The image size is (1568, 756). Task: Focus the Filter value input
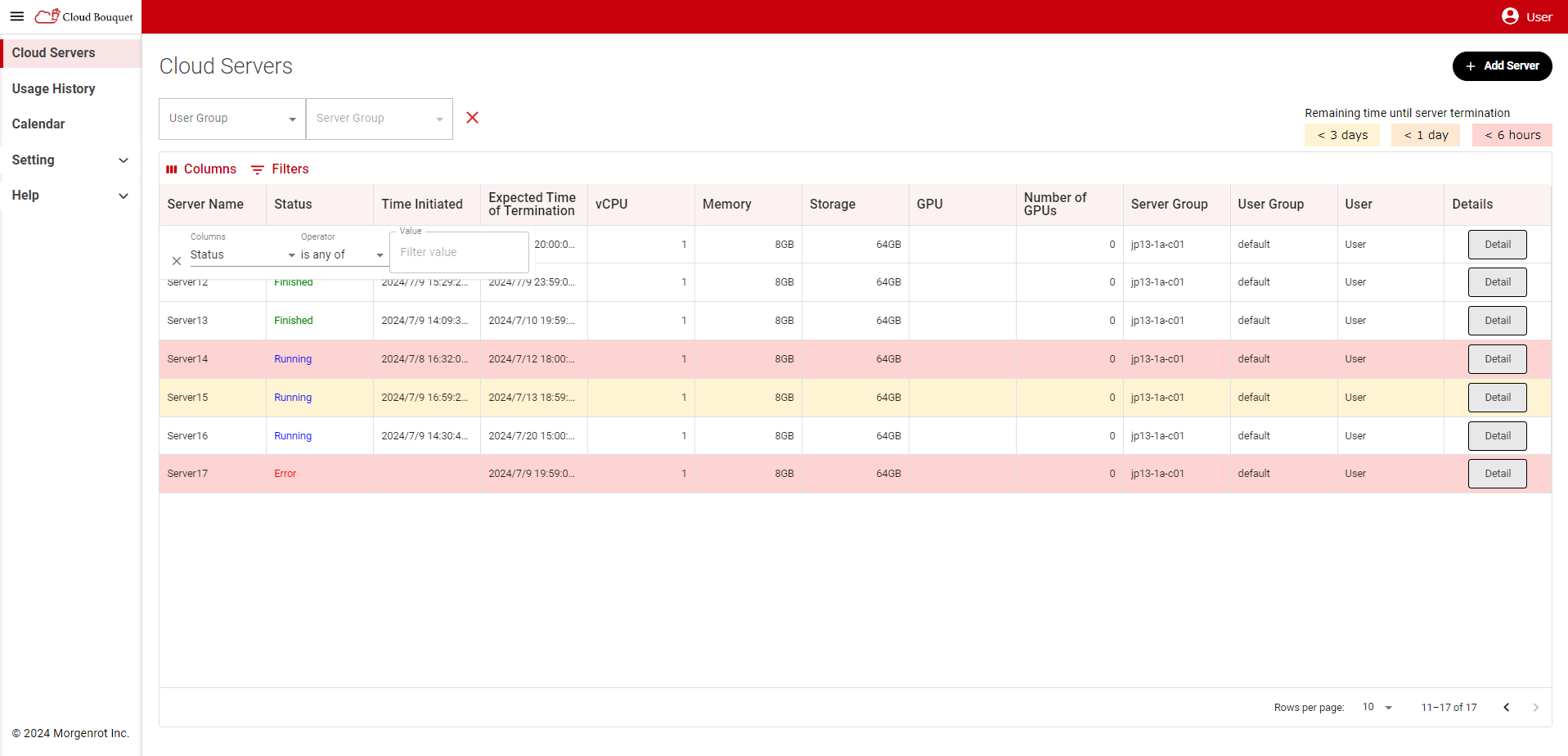click(x=459, y=252)
